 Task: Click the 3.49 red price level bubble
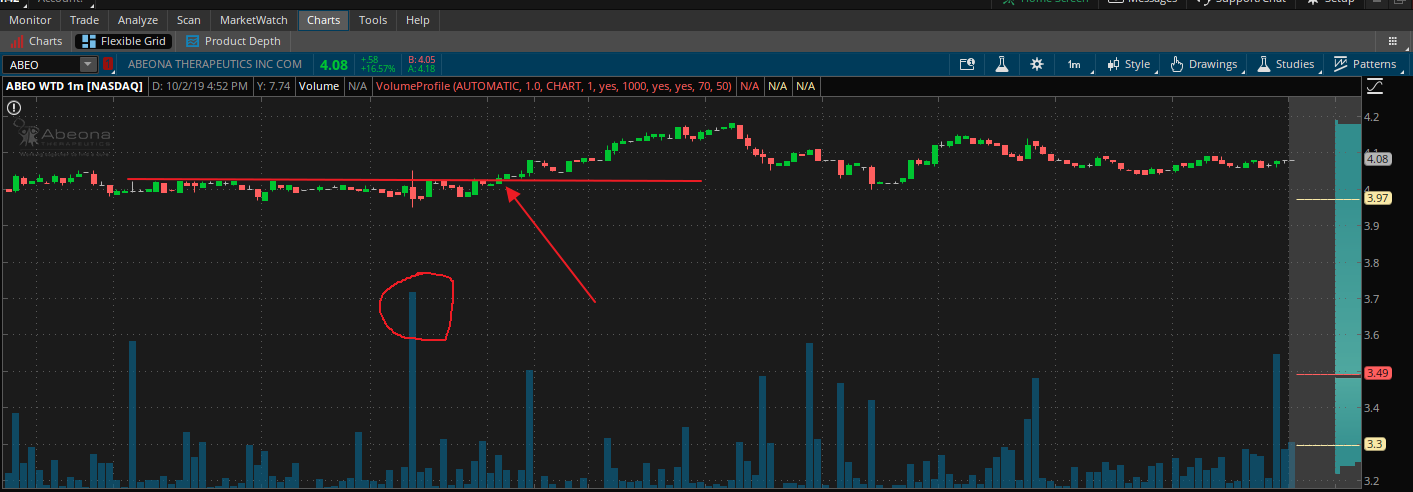[1378, 374]
